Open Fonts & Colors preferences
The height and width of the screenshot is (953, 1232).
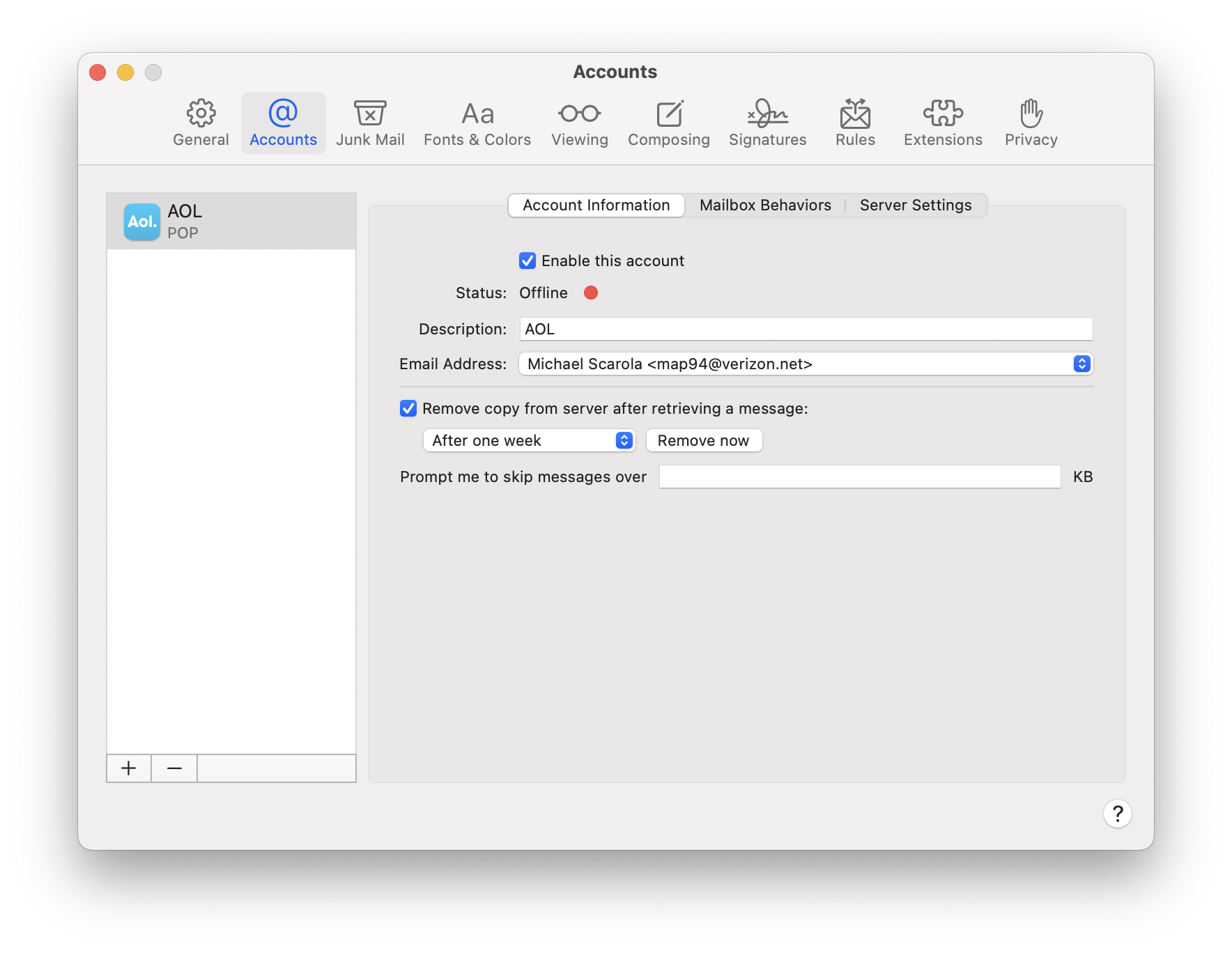click(x=477, y=123)
